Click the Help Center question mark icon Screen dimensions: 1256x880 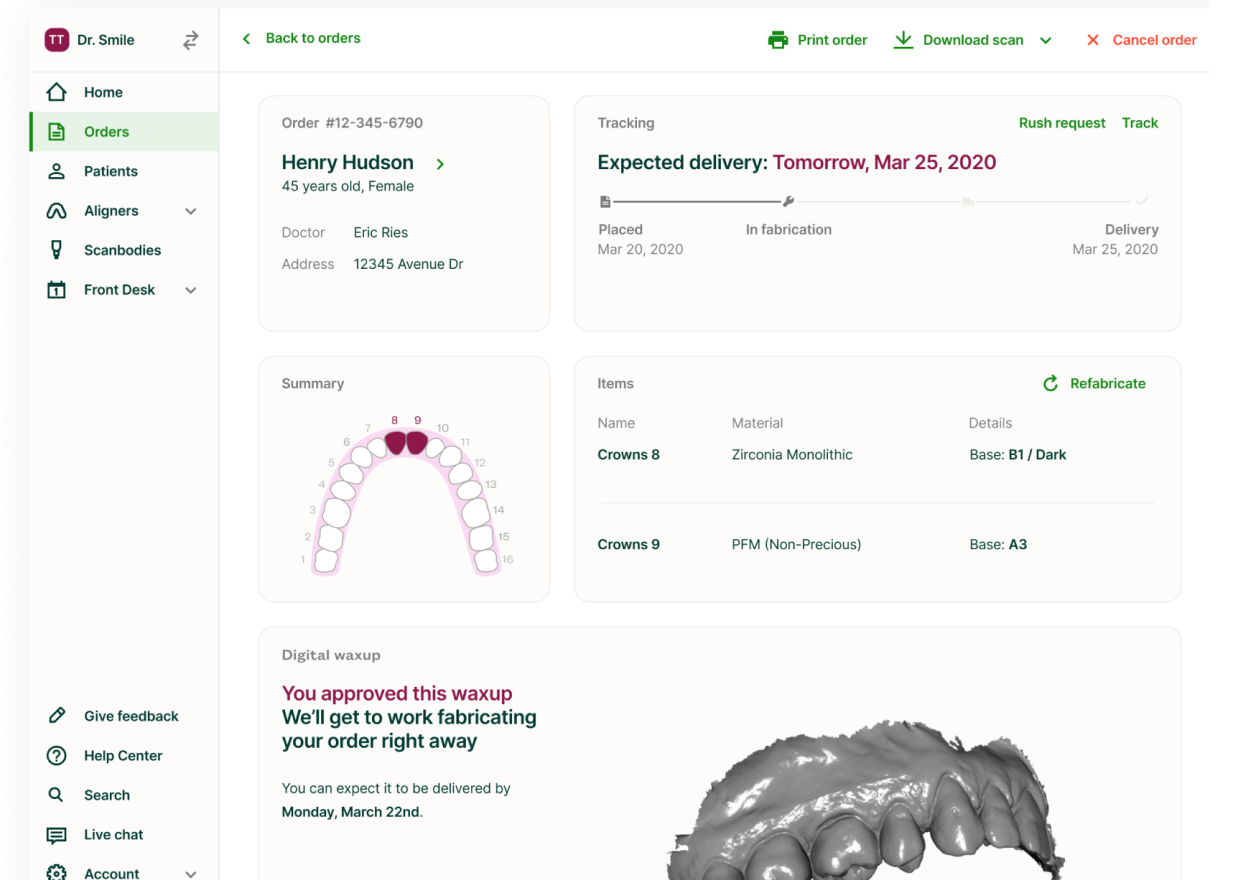pyautogui.click(x=57, y=756)
